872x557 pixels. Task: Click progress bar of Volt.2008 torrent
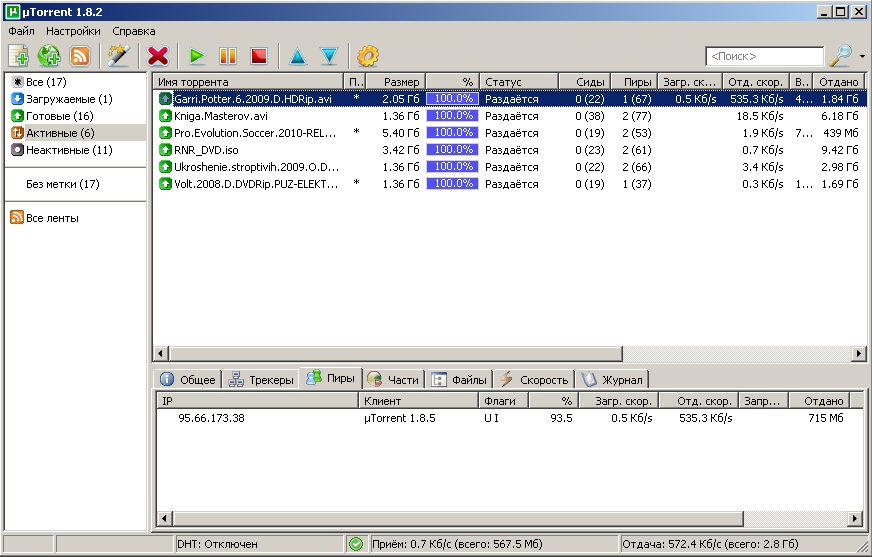[x=452, y=184]
